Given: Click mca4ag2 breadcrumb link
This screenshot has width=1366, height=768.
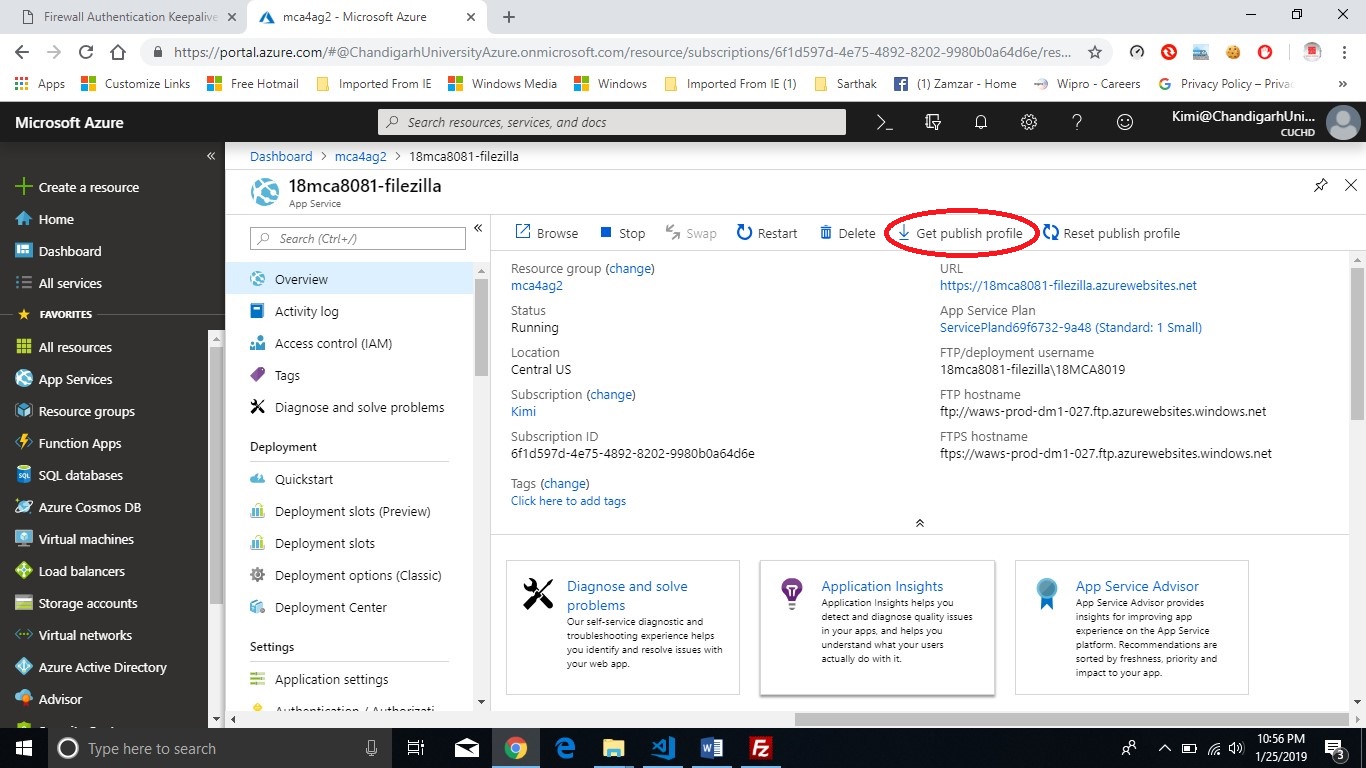Looking at the screenshot, I should pyautogui.click(x=360, y=156).
